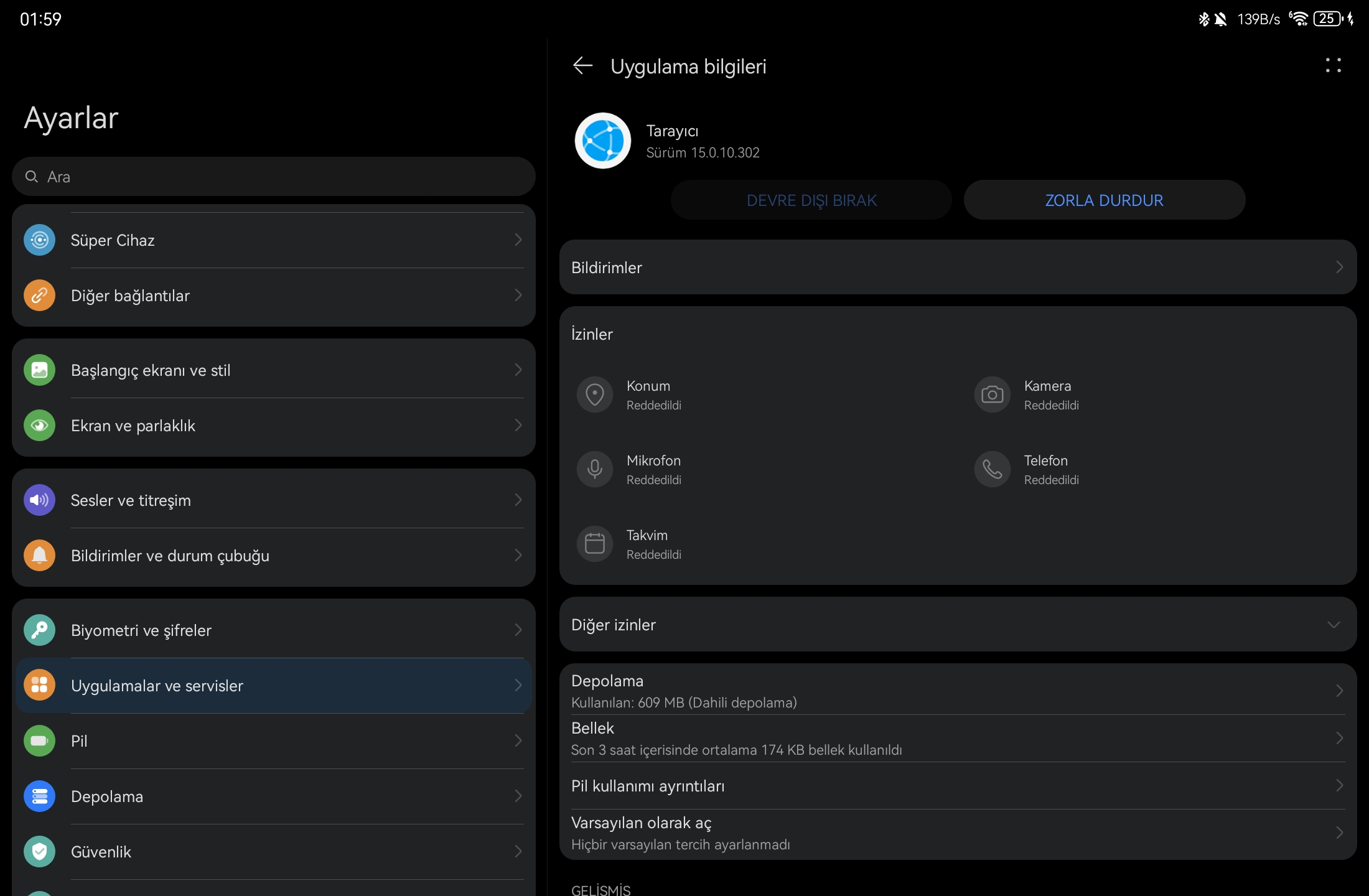Tap the battery level indicator
Image resolution: width=1369 pixels, height=896 pixels.
tap(1327, 19)
